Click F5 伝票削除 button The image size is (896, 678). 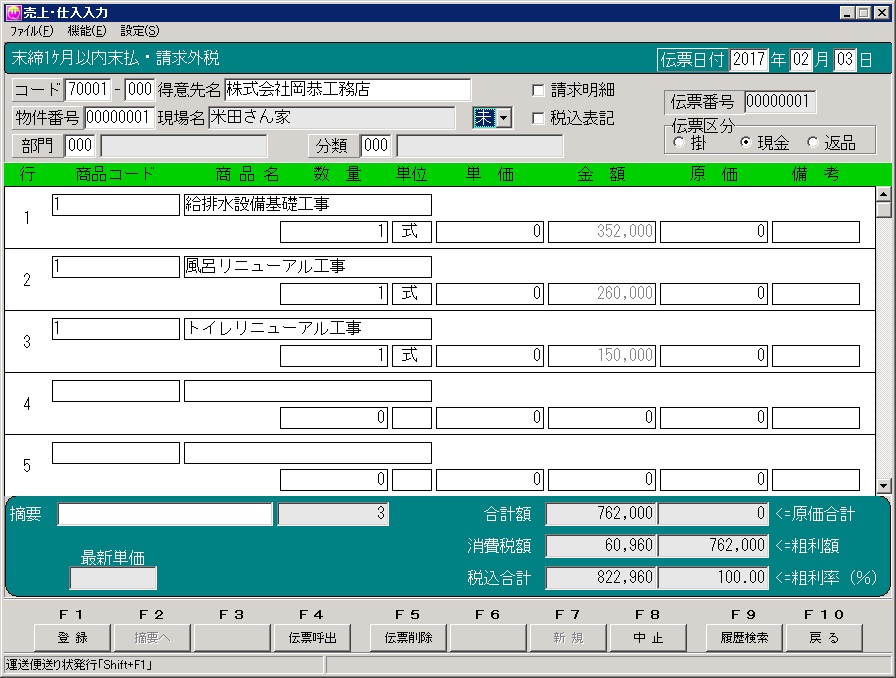tap(408, 637)
